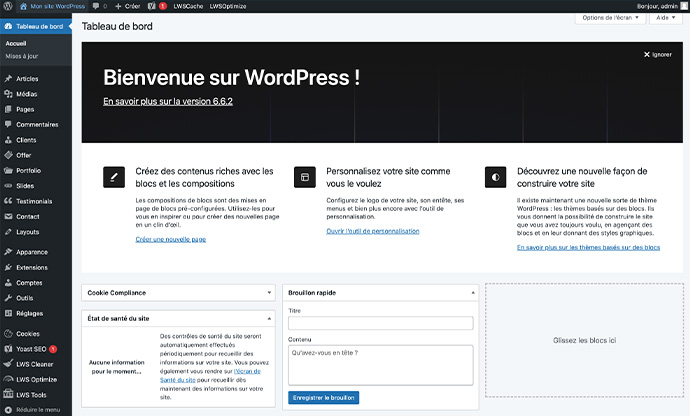Open LWSCache in the admin bar

[x=188, y=6]
